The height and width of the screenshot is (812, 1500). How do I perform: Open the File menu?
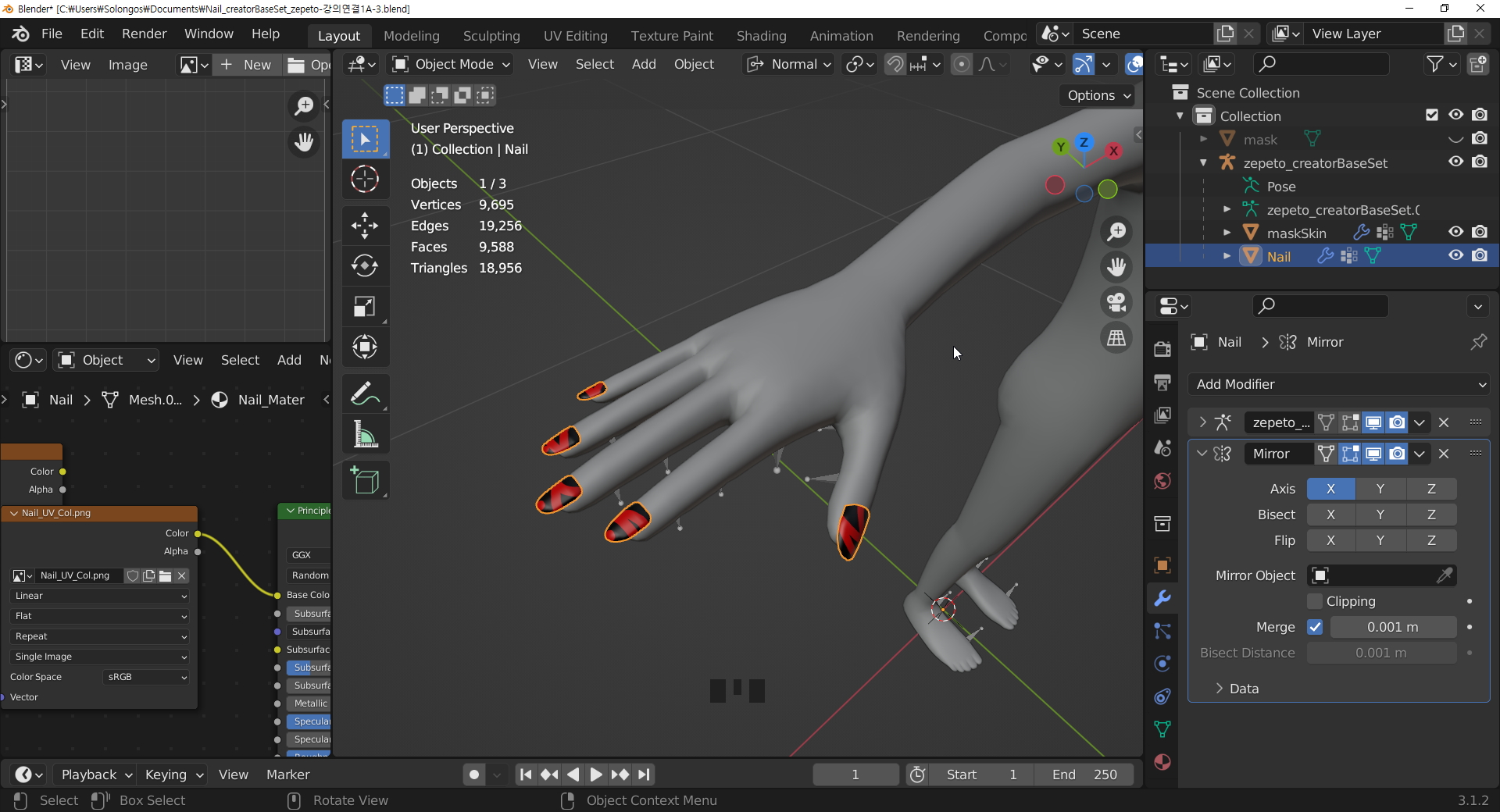[x=52, y=34]
